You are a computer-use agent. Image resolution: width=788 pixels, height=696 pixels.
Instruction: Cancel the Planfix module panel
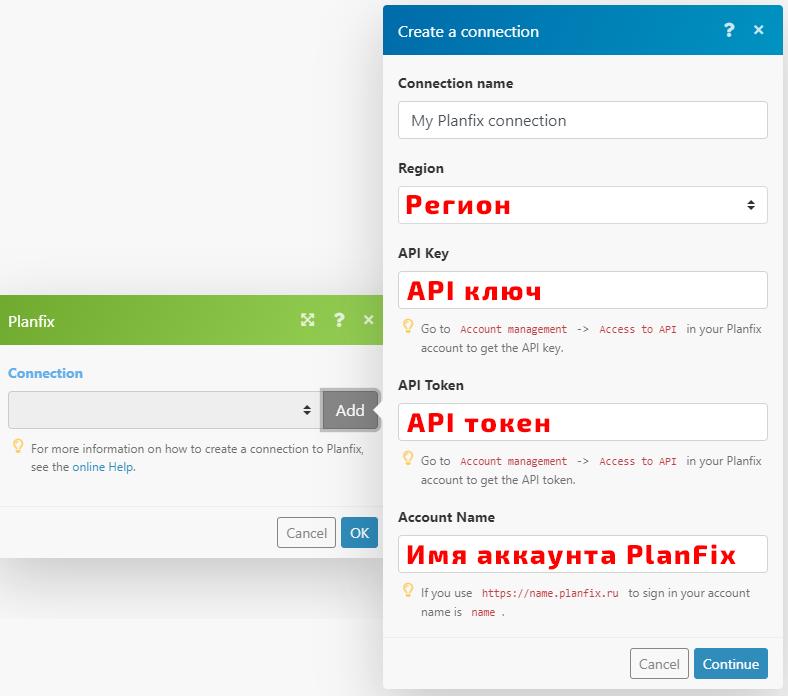pyautogui.click(x=306, y=532)
